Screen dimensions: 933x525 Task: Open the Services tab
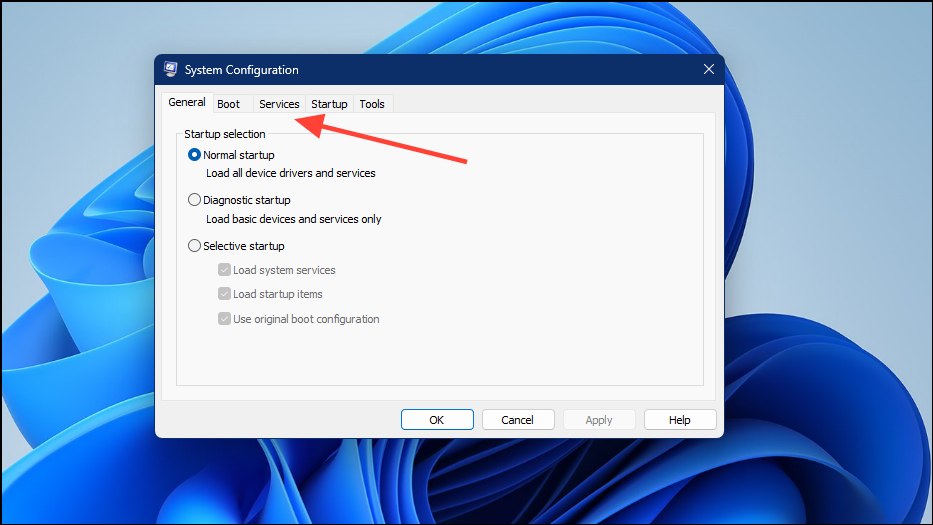coord(279,104)
